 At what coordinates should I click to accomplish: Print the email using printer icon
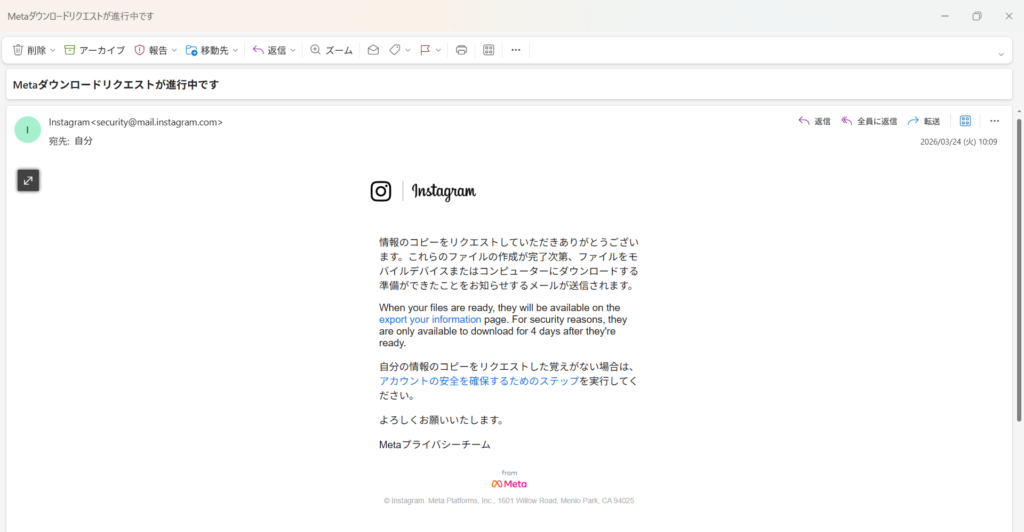[461, 50]
